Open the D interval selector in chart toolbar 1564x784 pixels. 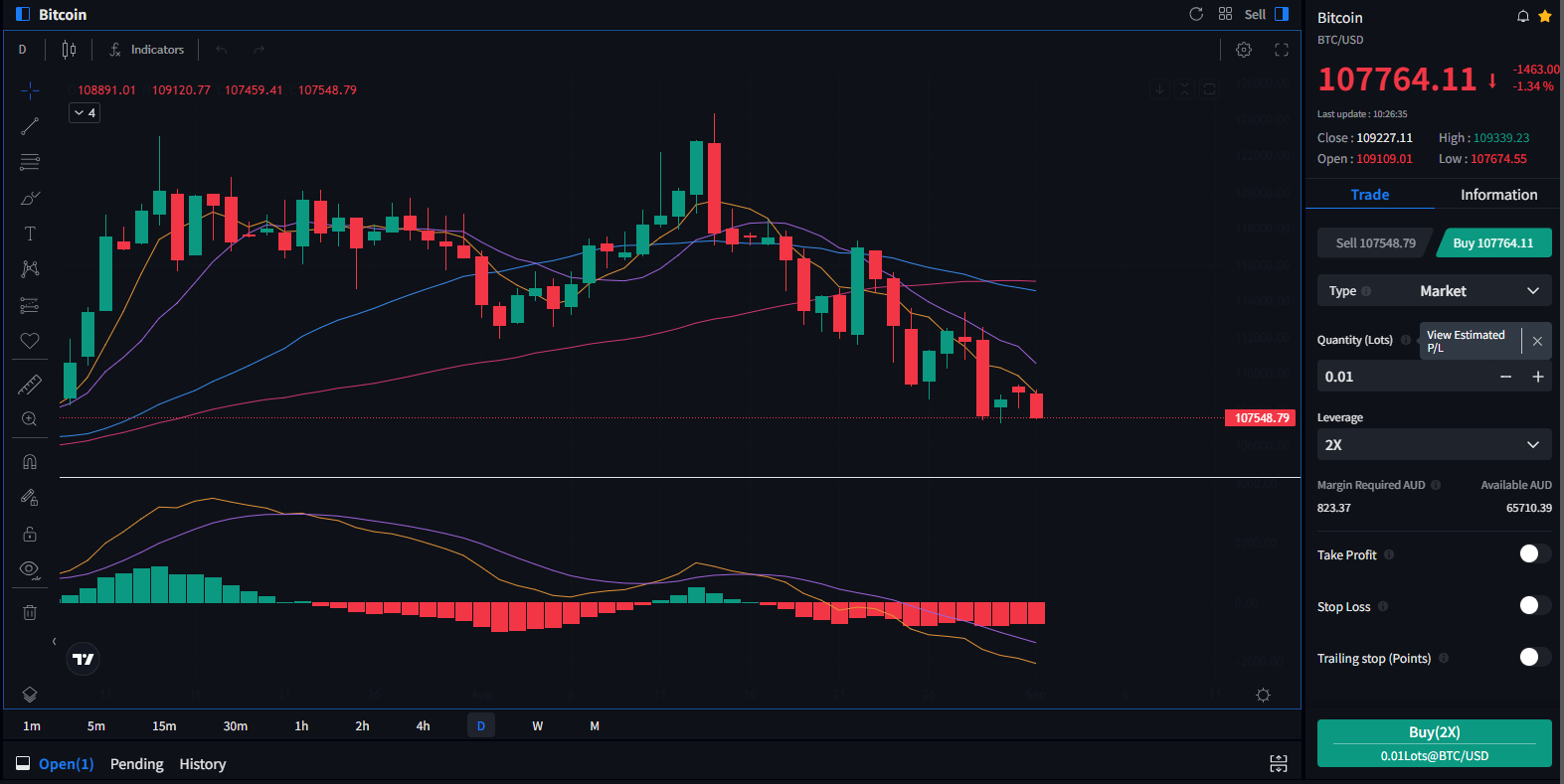coord(22,50)
